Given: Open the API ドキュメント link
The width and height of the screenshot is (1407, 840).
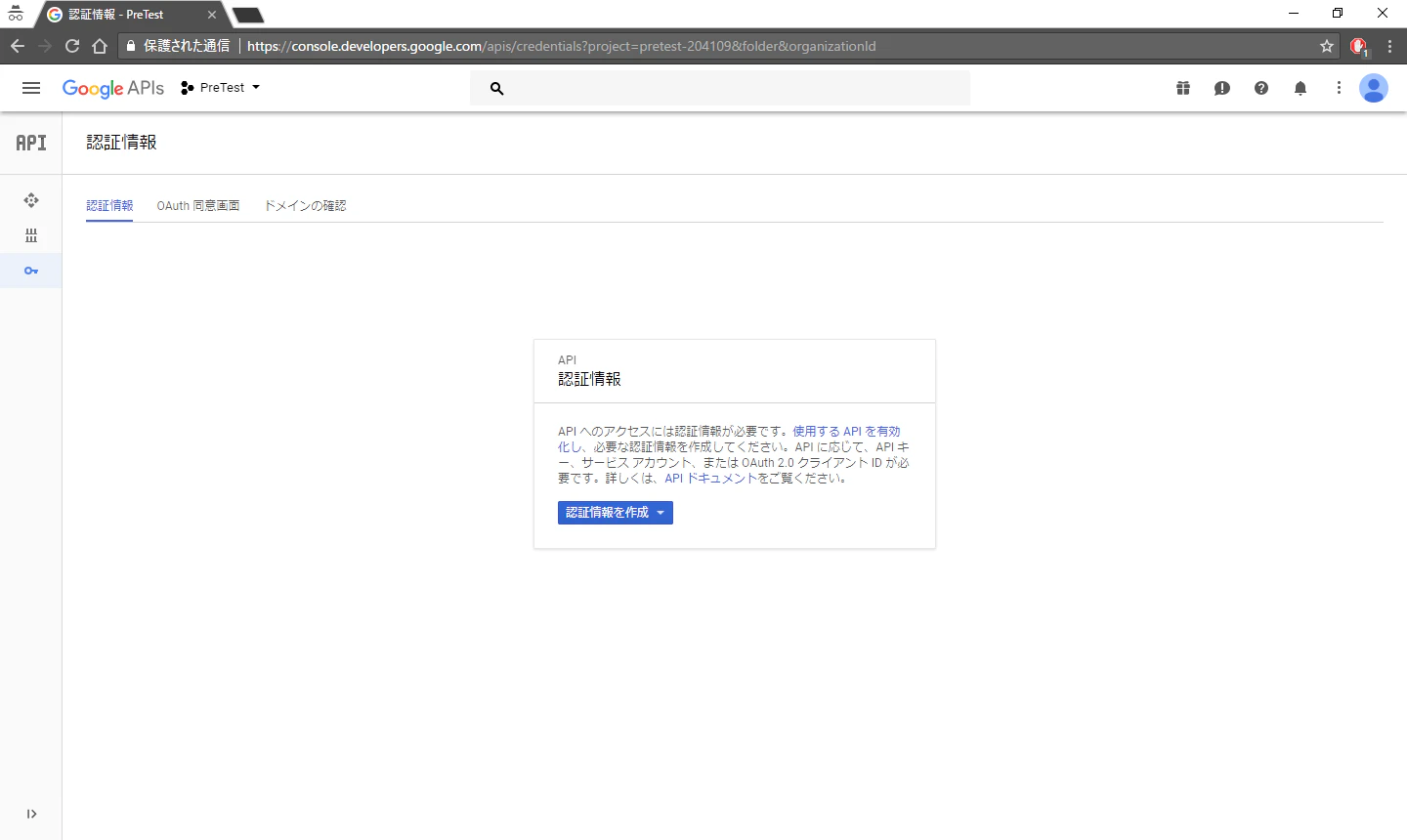Looking at the screenshot, I should tap(711, 479).
